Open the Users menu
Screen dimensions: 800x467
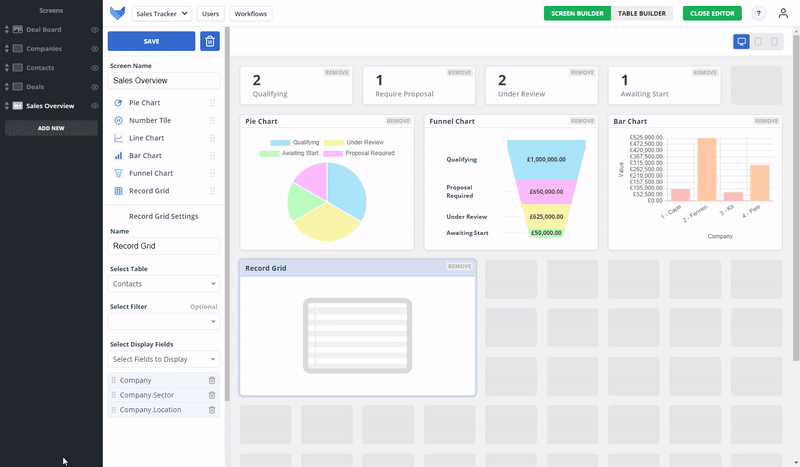click(210, 14)
